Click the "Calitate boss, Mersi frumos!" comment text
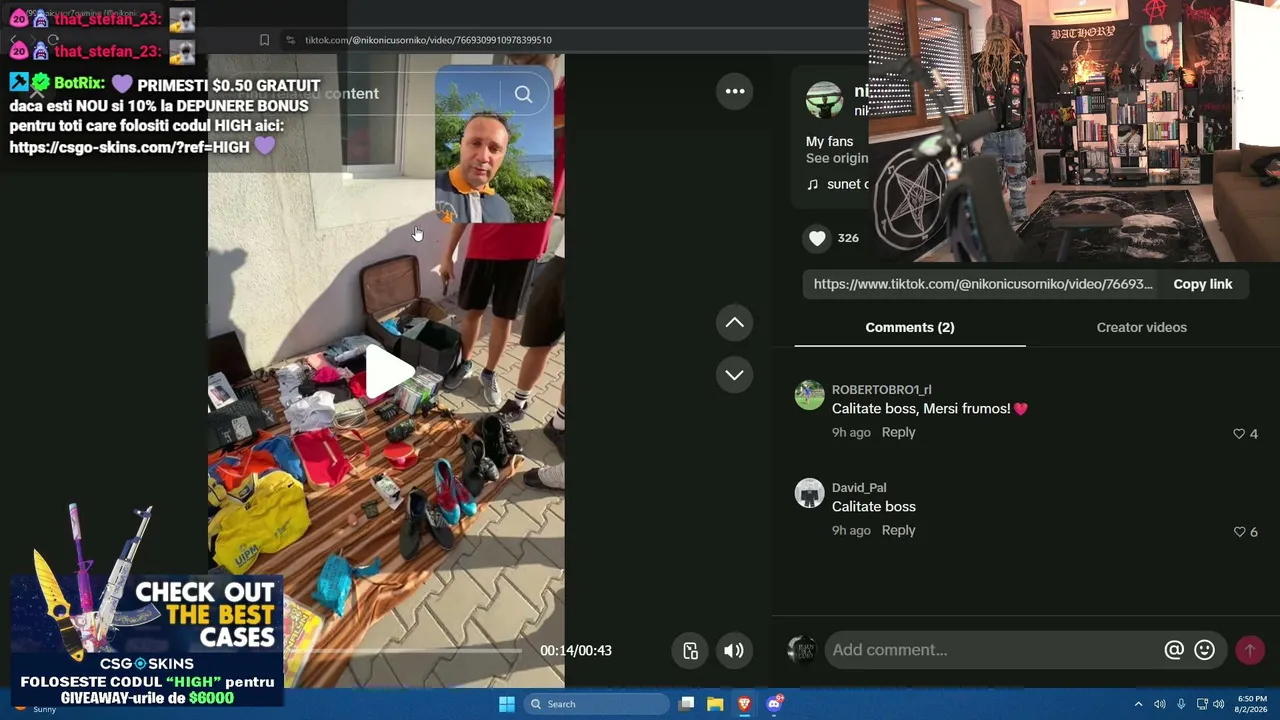The width and height of the screenshot is (1280, 720). click(x=930, y=408)
